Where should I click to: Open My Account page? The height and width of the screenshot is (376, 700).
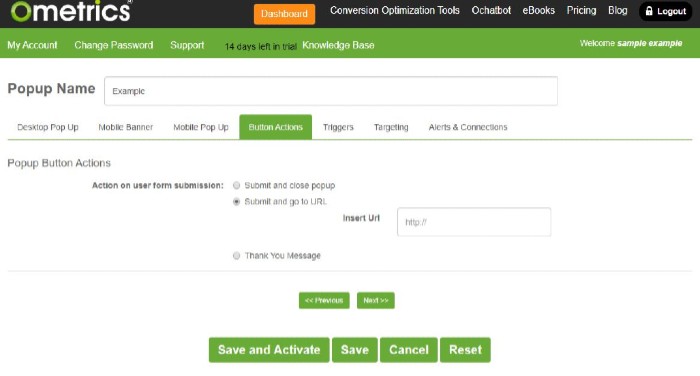[32, 45]
